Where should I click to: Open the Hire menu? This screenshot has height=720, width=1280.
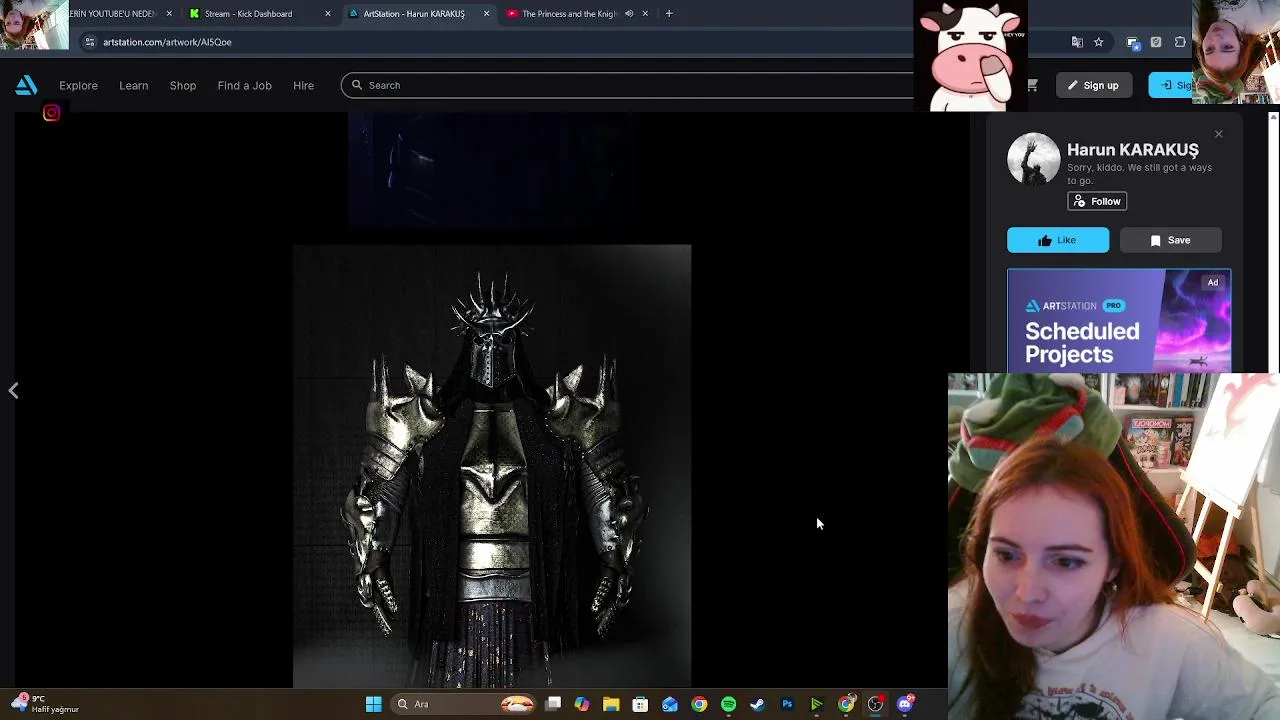303,85
